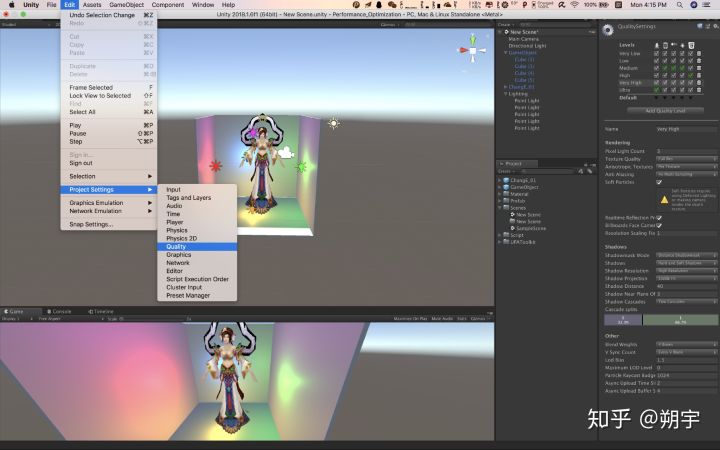Toggle the Soft Particles checkbox
The image size is (720, 450).
pyautogui.click(x=659, y=182)
